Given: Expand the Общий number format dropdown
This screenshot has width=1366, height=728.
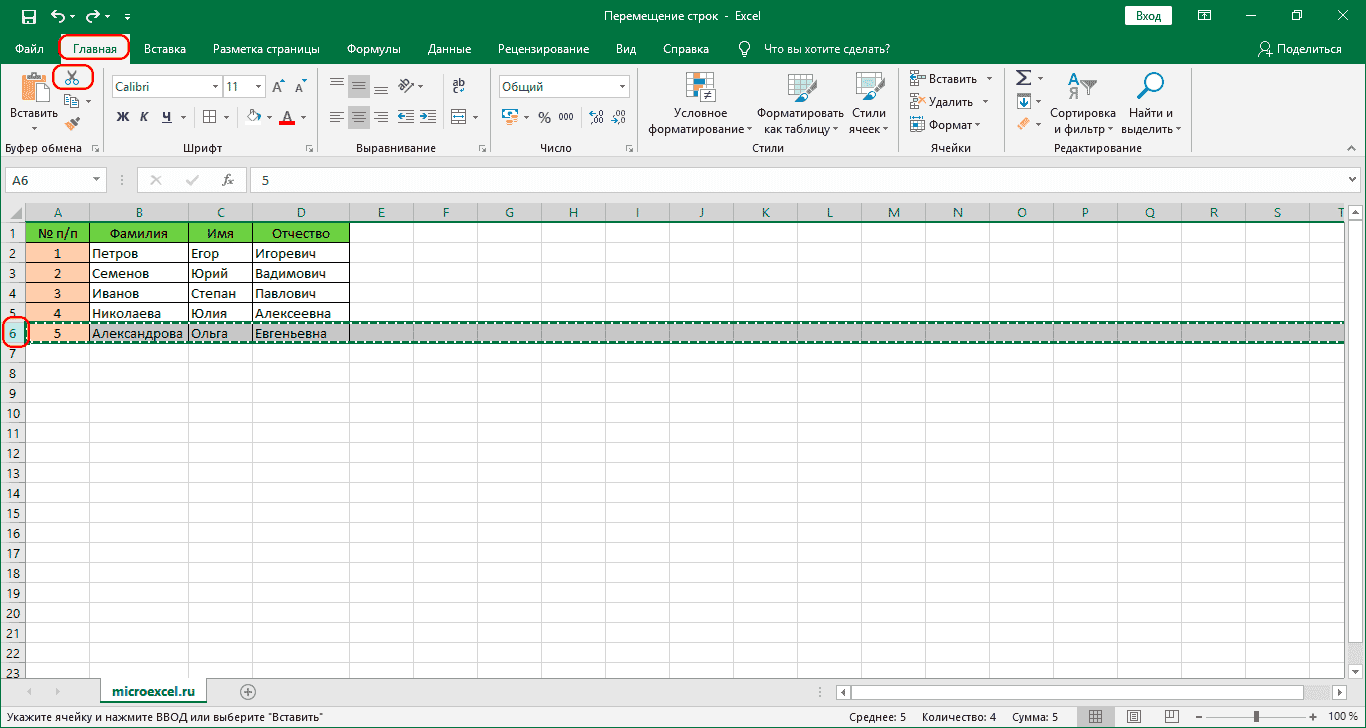Looking at the screenshot, I should coord(623,87).
